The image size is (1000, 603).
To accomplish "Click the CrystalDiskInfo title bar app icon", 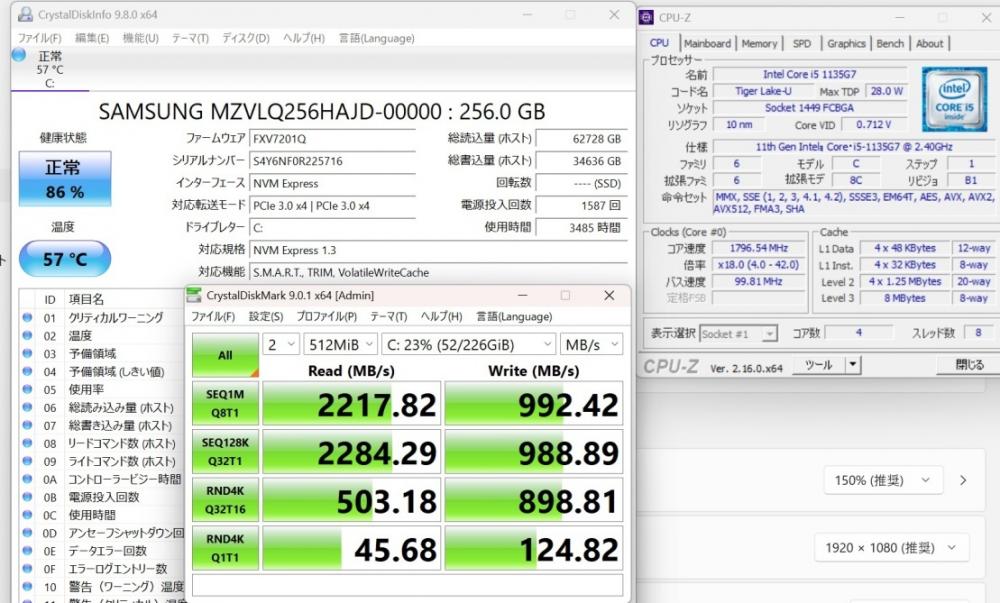I will 26,14.
